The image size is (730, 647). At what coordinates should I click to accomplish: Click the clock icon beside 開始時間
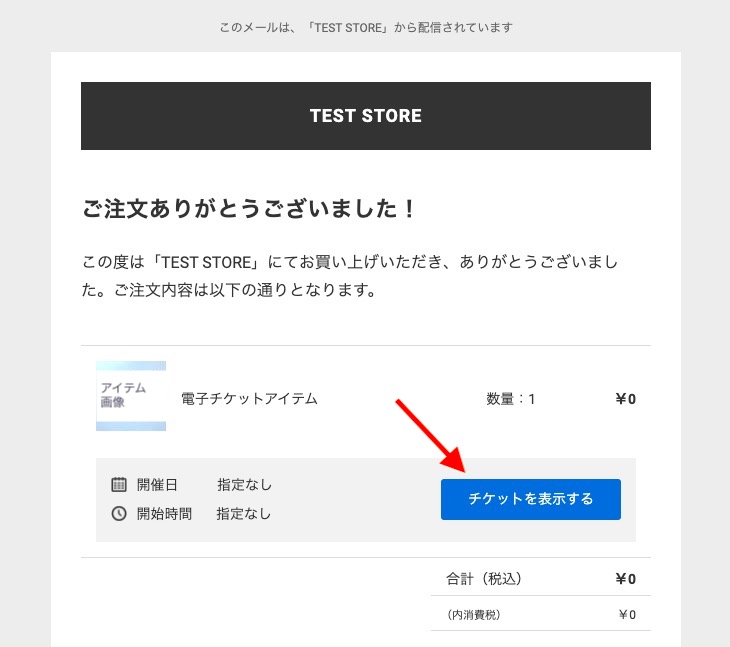119,513
